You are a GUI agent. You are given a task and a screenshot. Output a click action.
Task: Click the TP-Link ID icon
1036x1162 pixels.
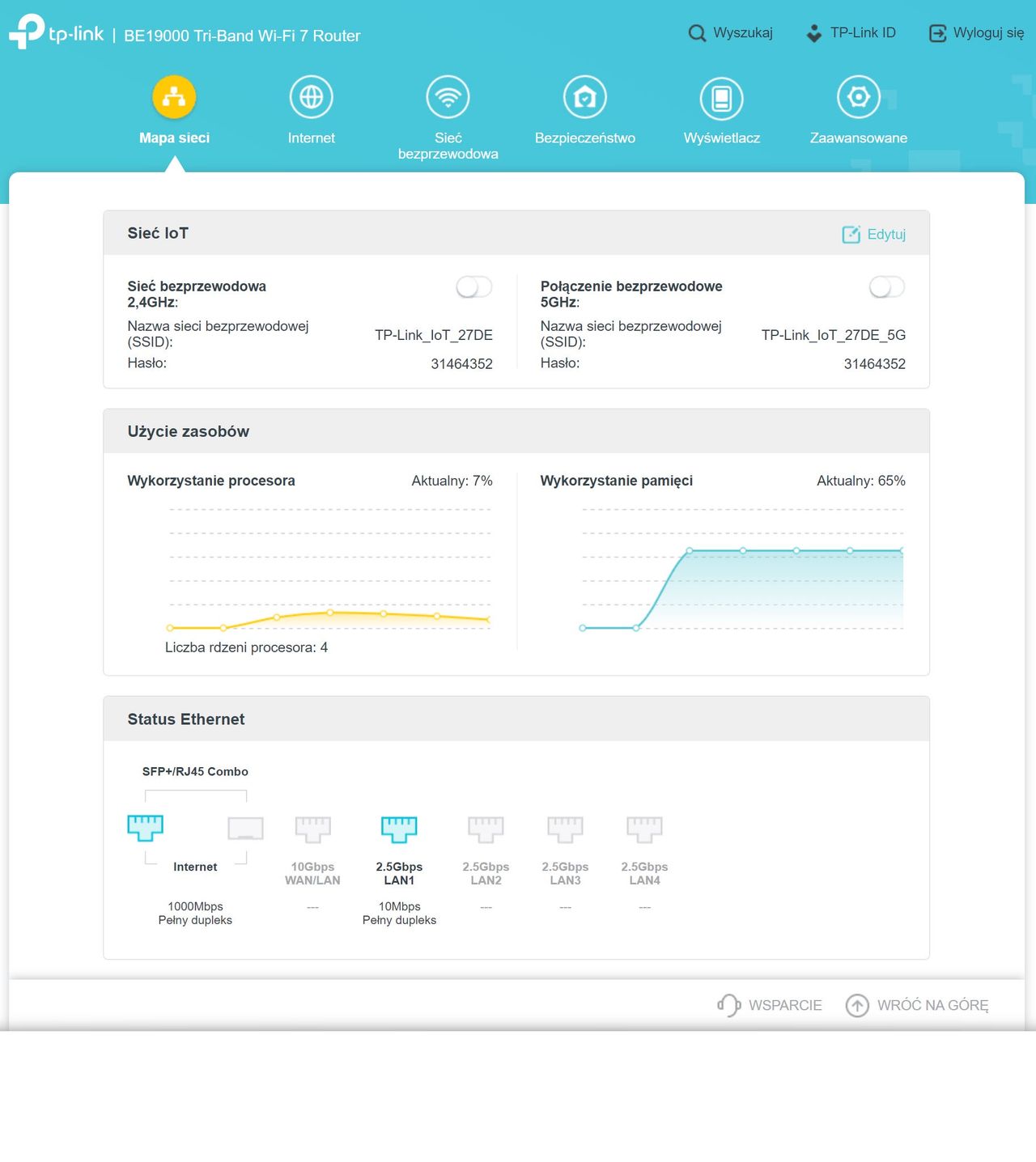click(814, 33)
